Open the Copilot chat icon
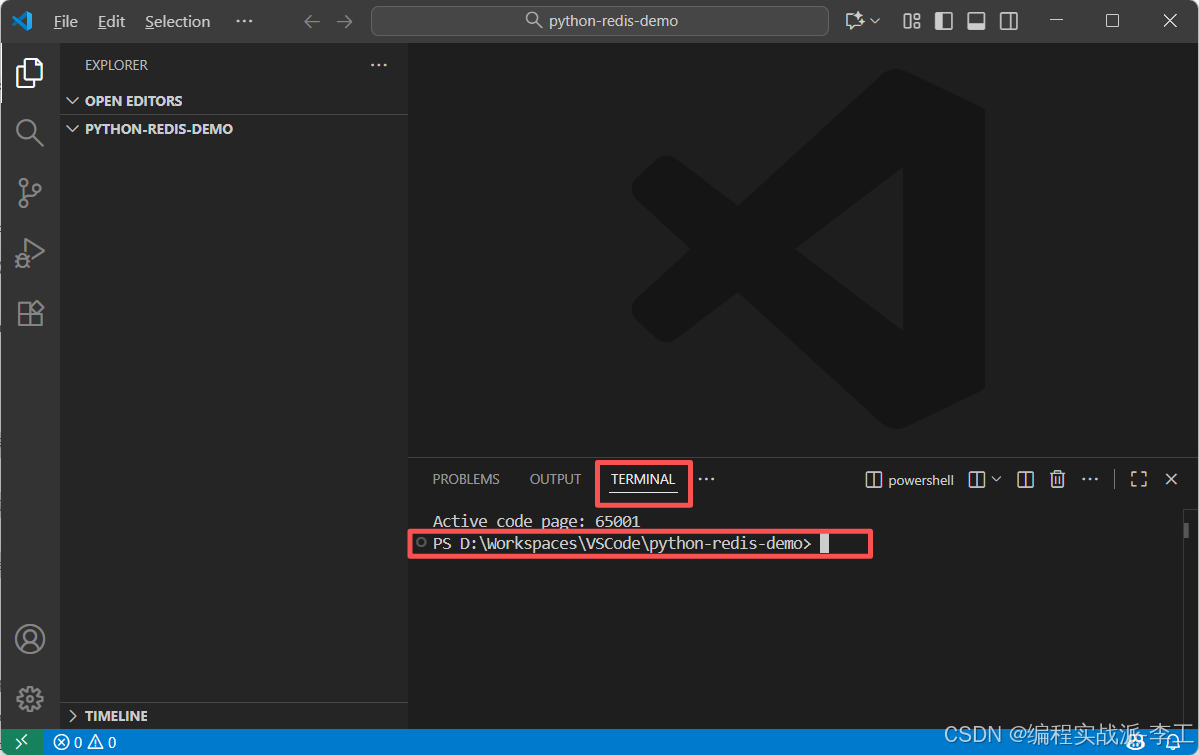1199x755 pixels. [x=854, y=21]
